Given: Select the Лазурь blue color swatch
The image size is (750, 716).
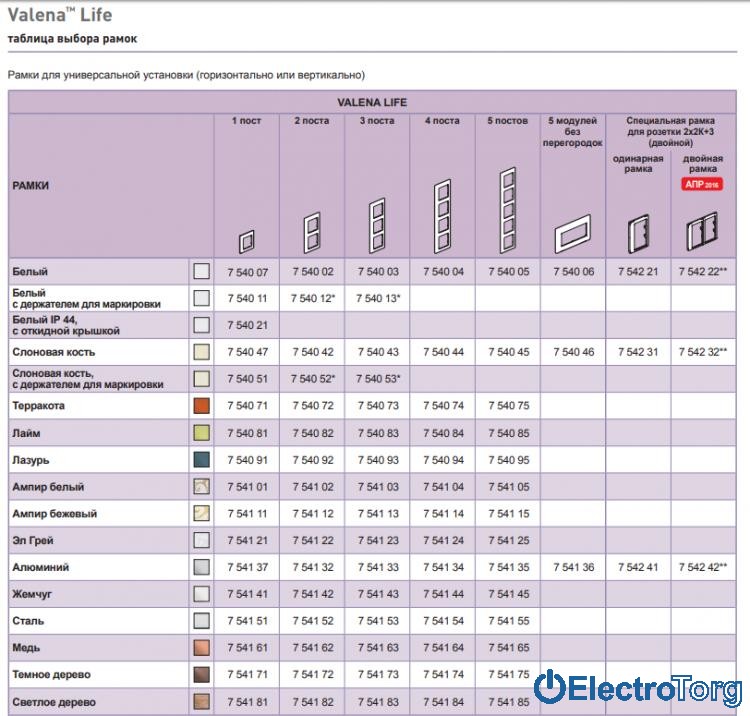Looking at the screenshot, I should 201,460.
